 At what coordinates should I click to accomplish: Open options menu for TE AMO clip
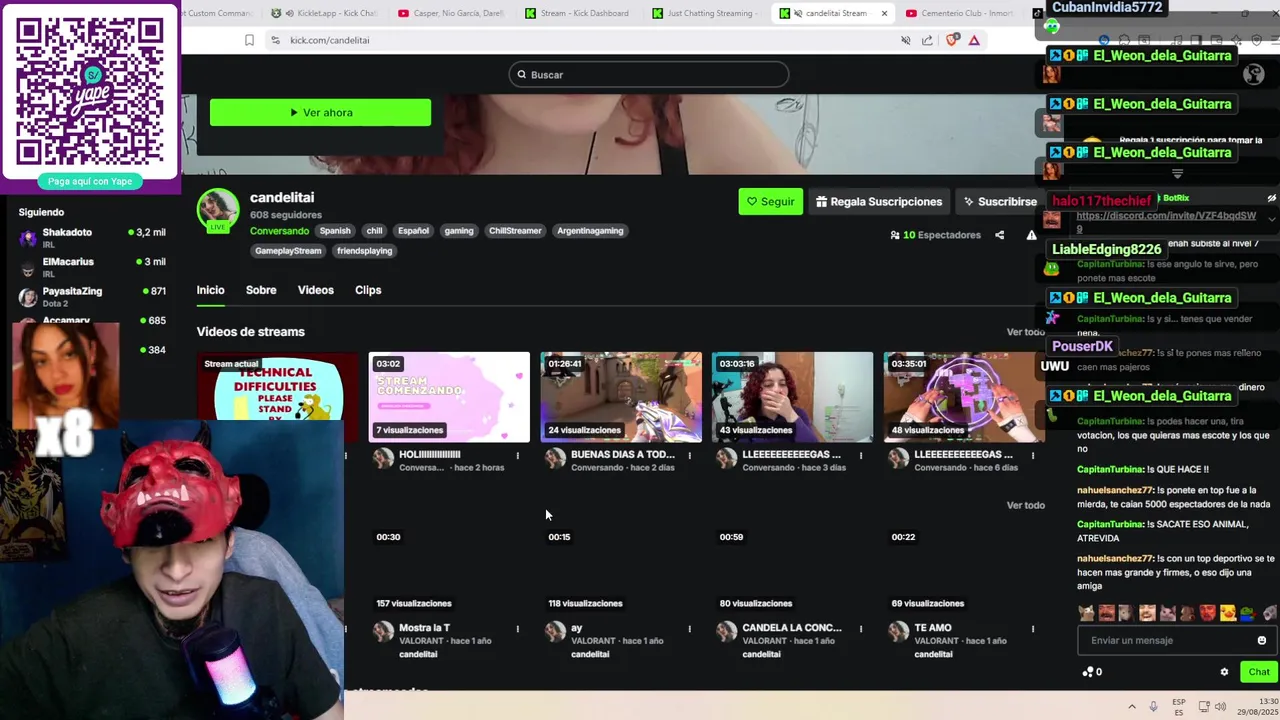[1032, 629]
